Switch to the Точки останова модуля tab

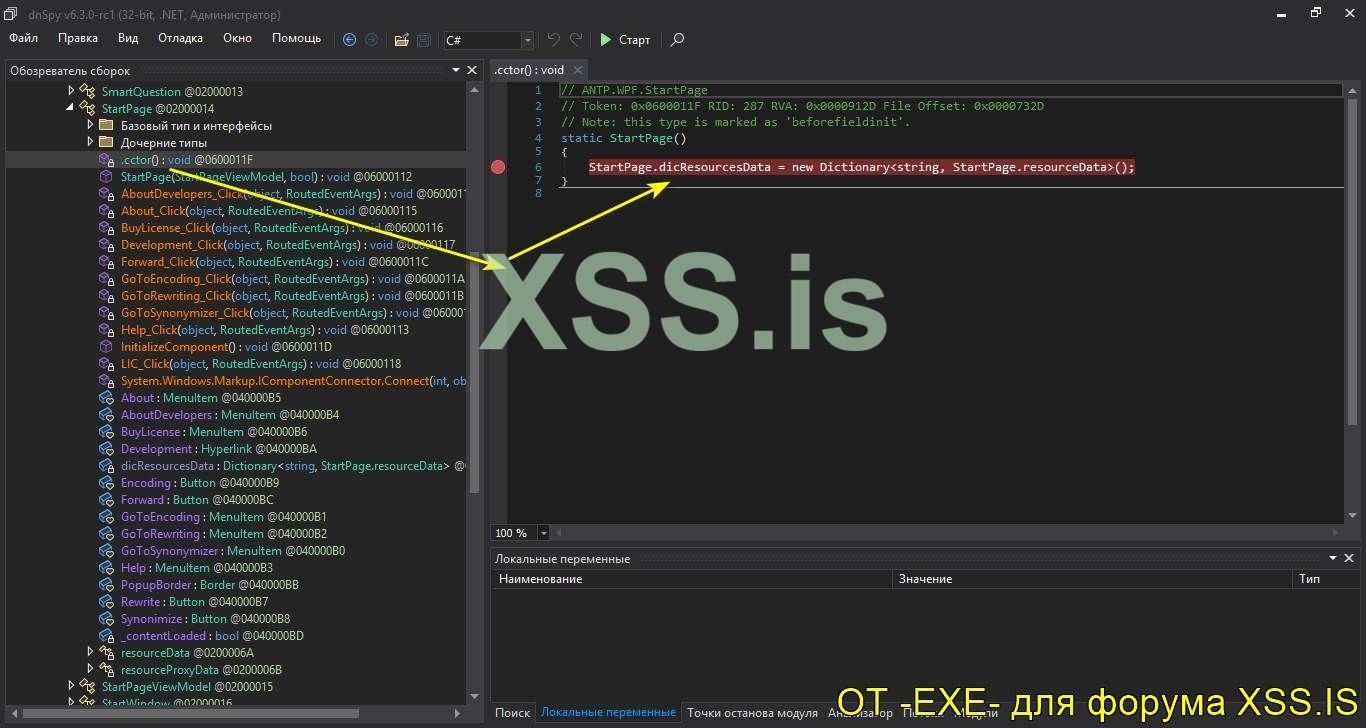(x=752, y=713)
